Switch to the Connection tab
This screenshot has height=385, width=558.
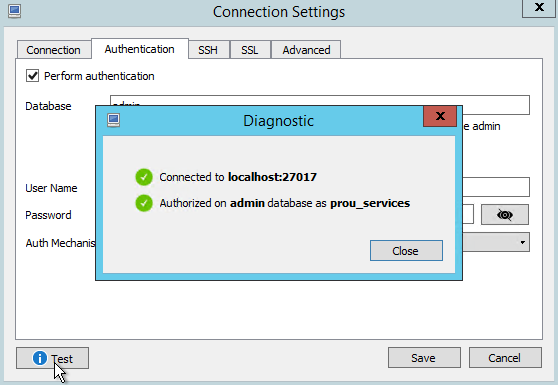pos(53,50)
